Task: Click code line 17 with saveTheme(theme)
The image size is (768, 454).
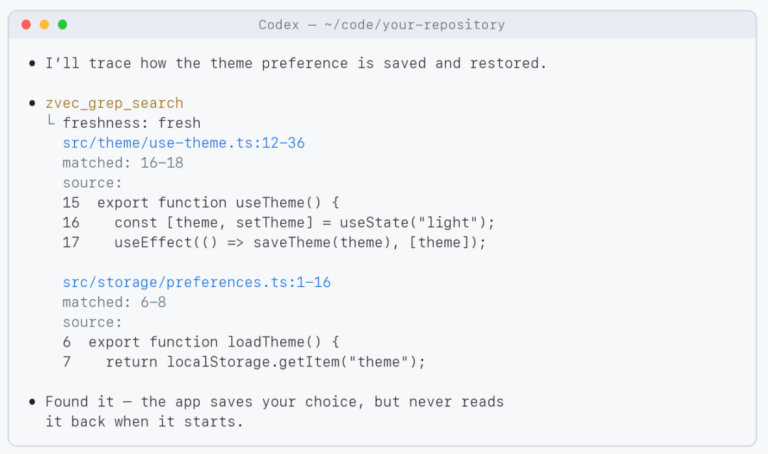Action: [274, 243]
